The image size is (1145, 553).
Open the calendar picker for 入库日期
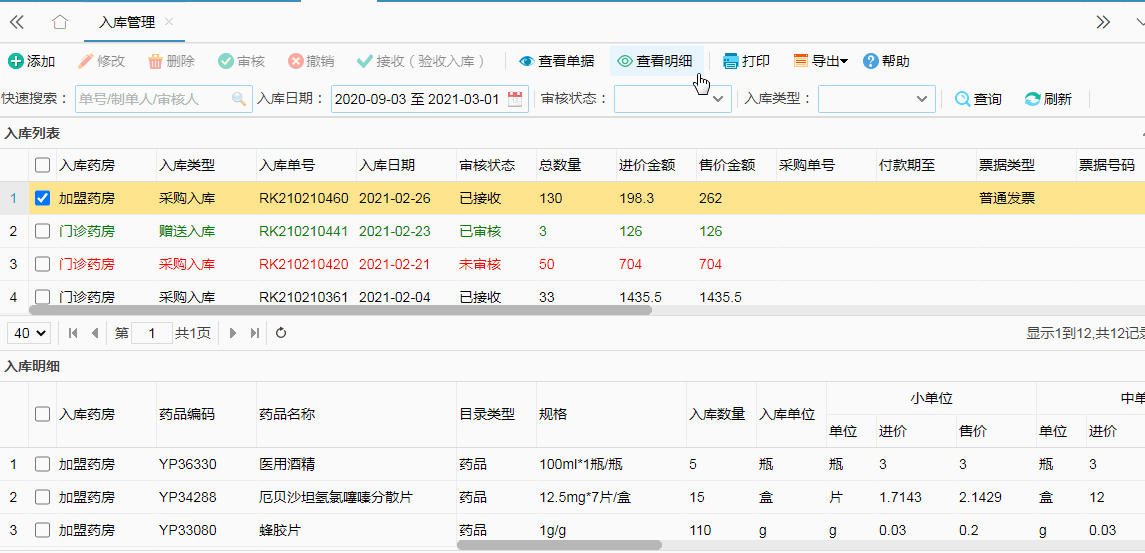tap(516, 99)
